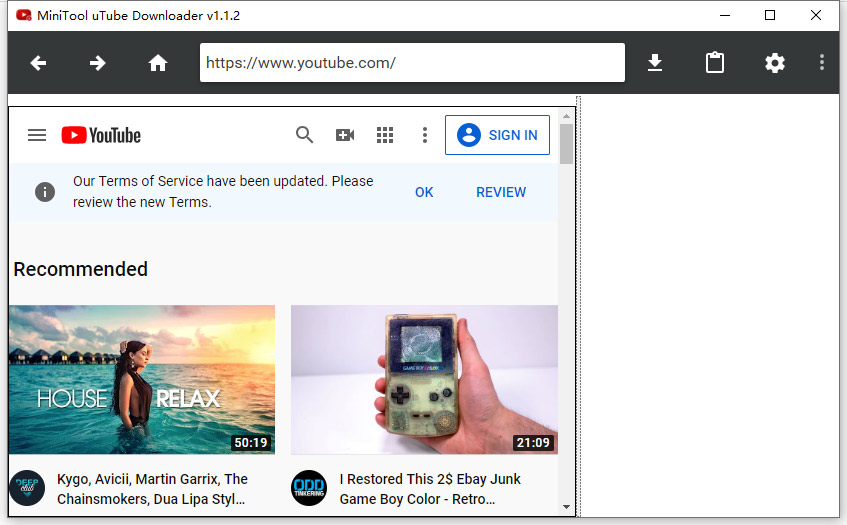Open the YouTube apps grid icon

(385, 135)
